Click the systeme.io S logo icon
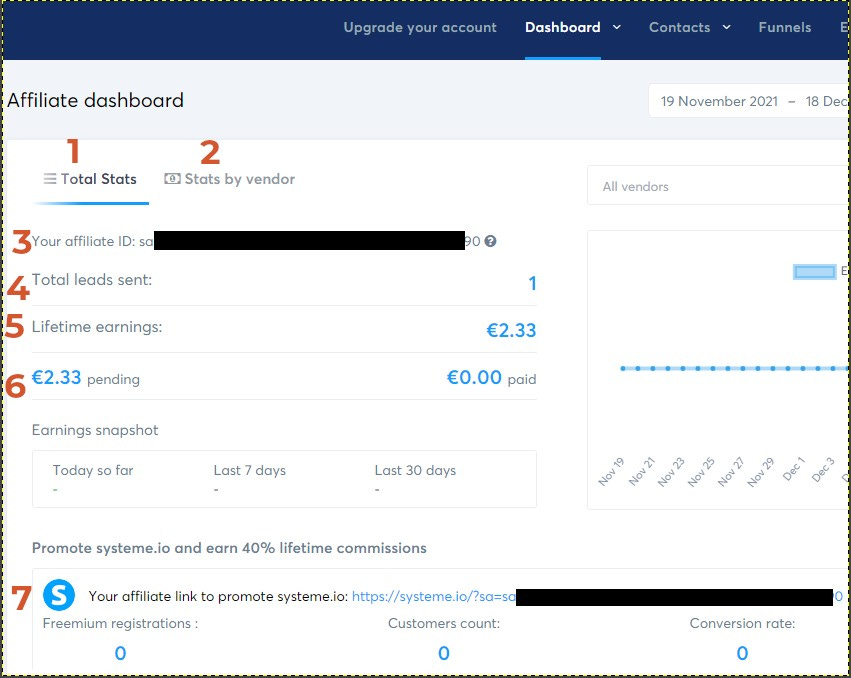851x678 pixels. [59, 595]
